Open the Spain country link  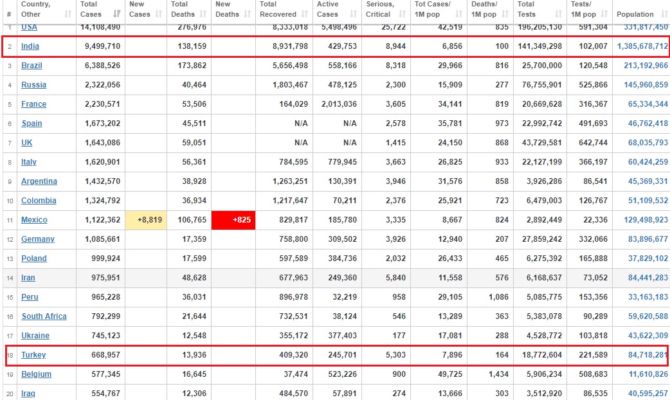tap(32, 124)
